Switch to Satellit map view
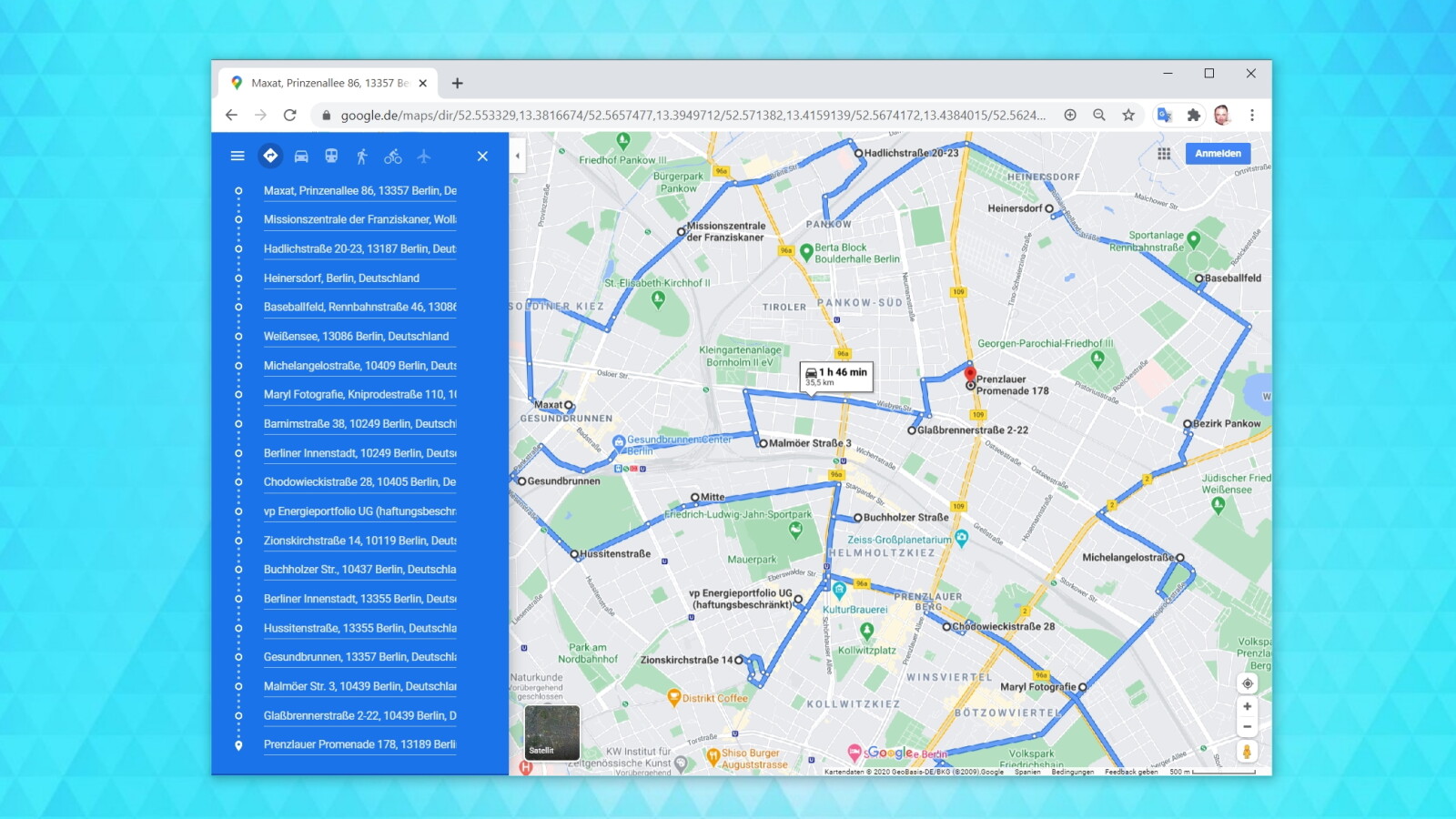 pyautogui.click(x=552, y=733)
